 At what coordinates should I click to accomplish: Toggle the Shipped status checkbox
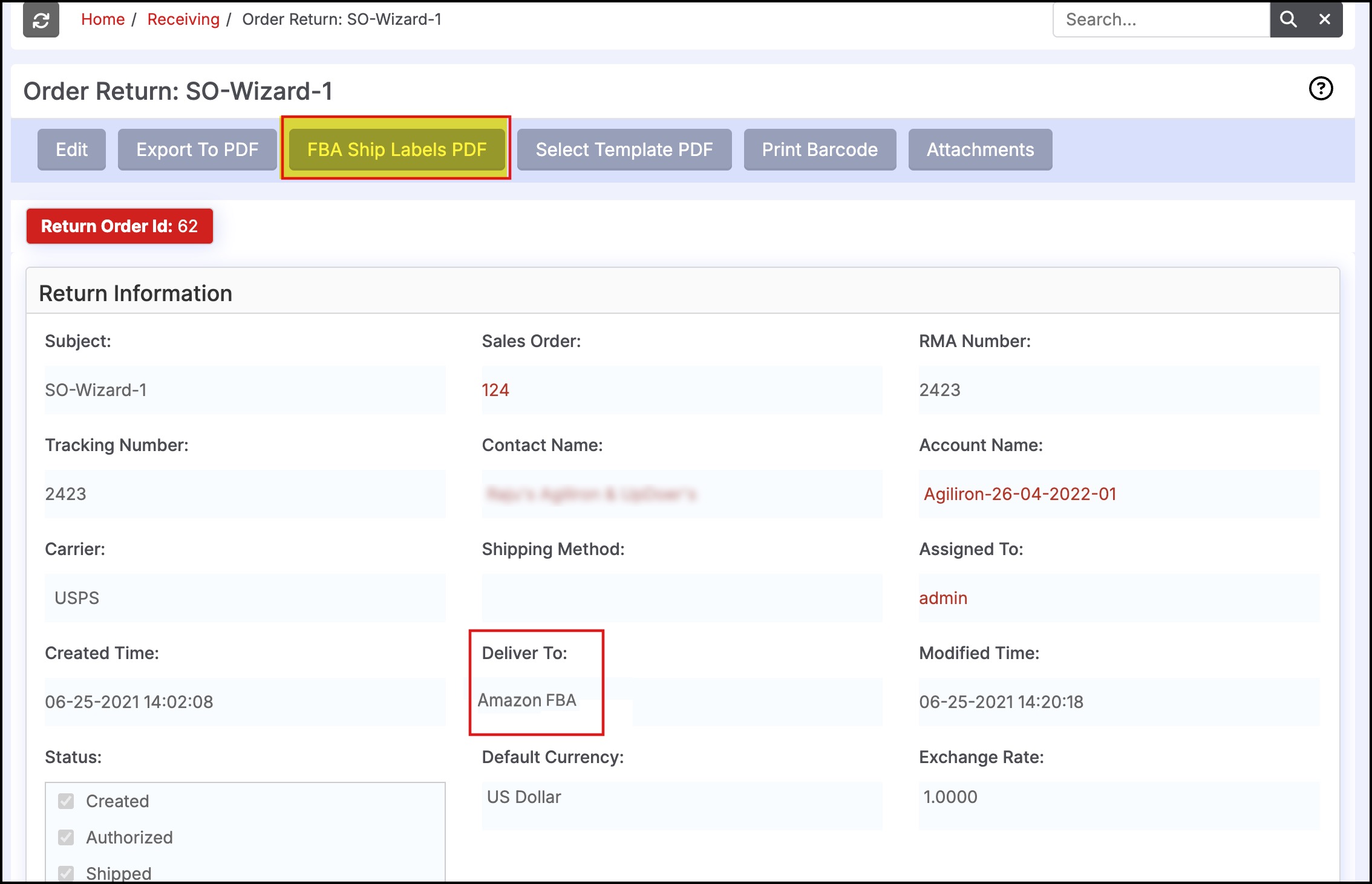(x=66, y=873)
